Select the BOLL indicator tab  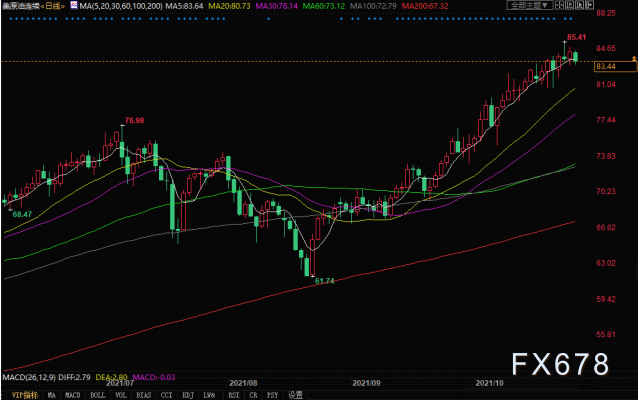click(97, 395)
